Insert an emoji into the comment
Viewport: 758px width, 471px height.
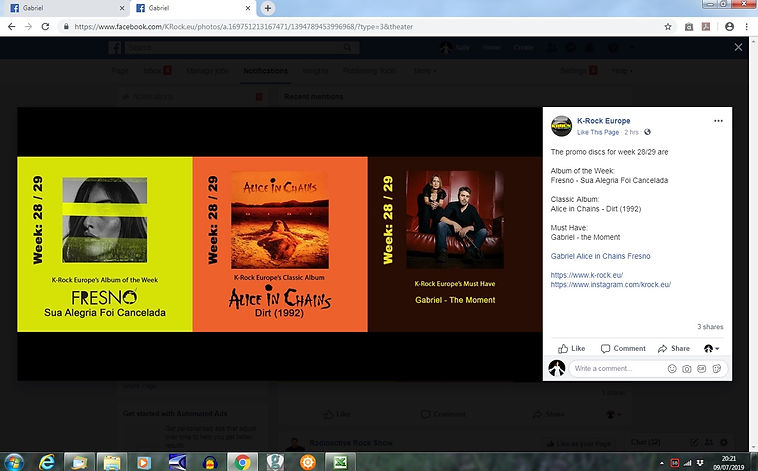672,368
